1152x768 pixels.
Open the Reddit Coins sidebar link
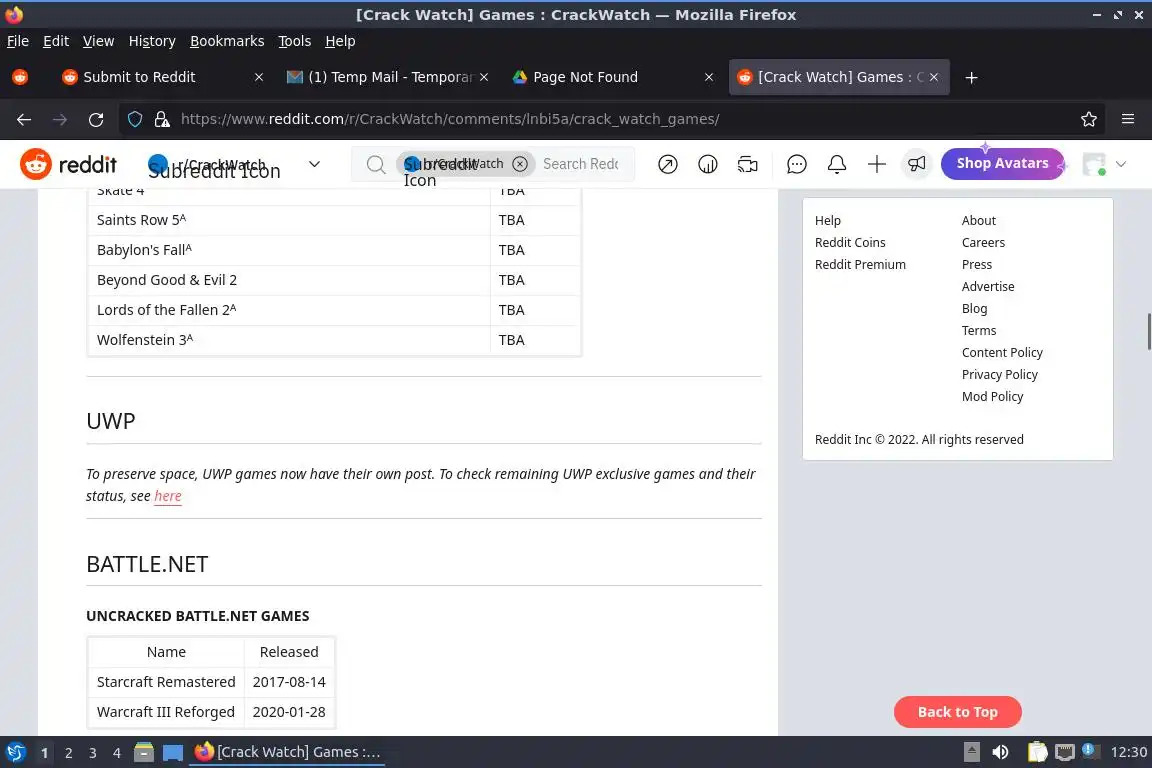(849, 243)
